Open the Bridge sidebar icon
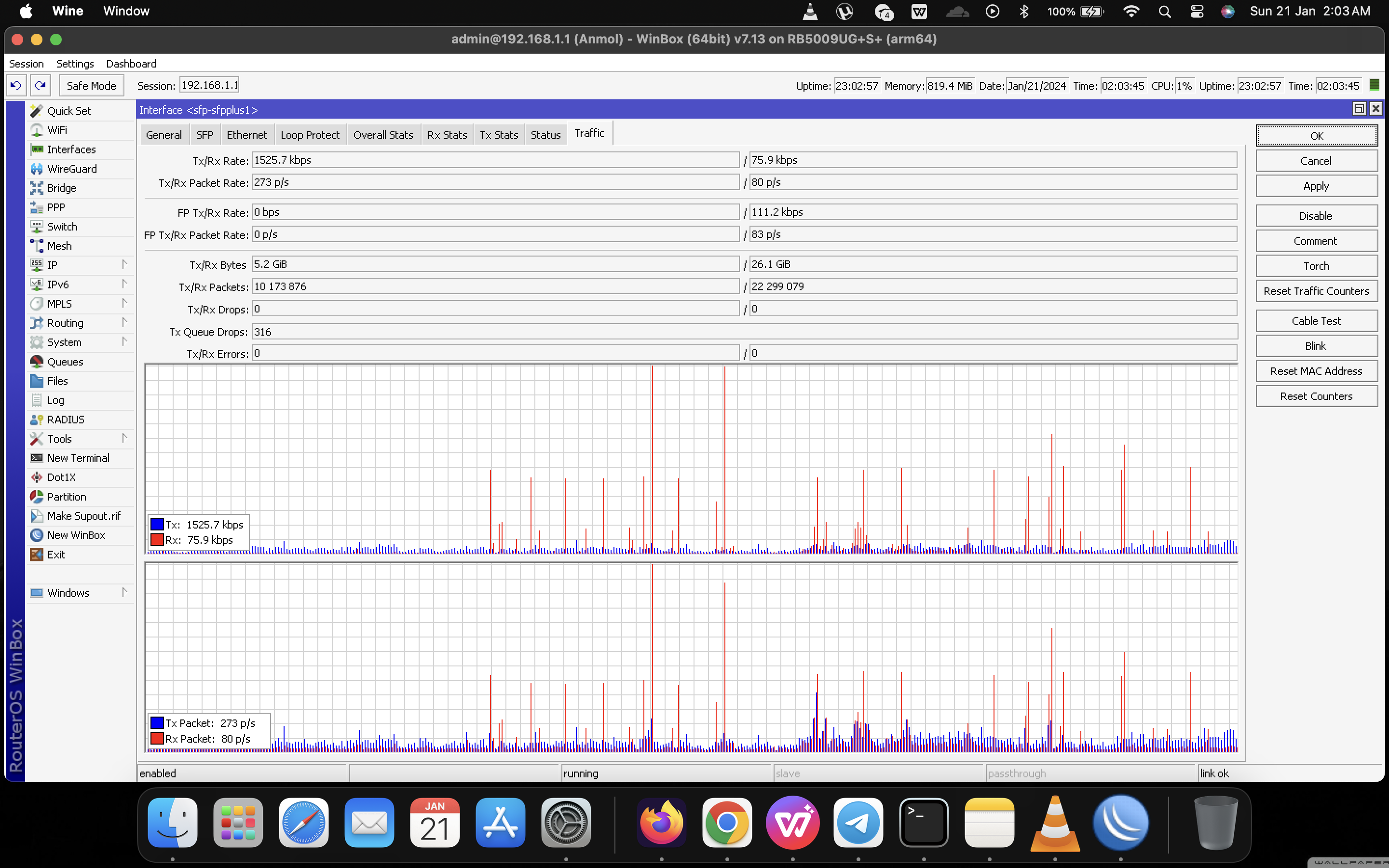The width and height of the screenshot is (1389, 868). 37,188
